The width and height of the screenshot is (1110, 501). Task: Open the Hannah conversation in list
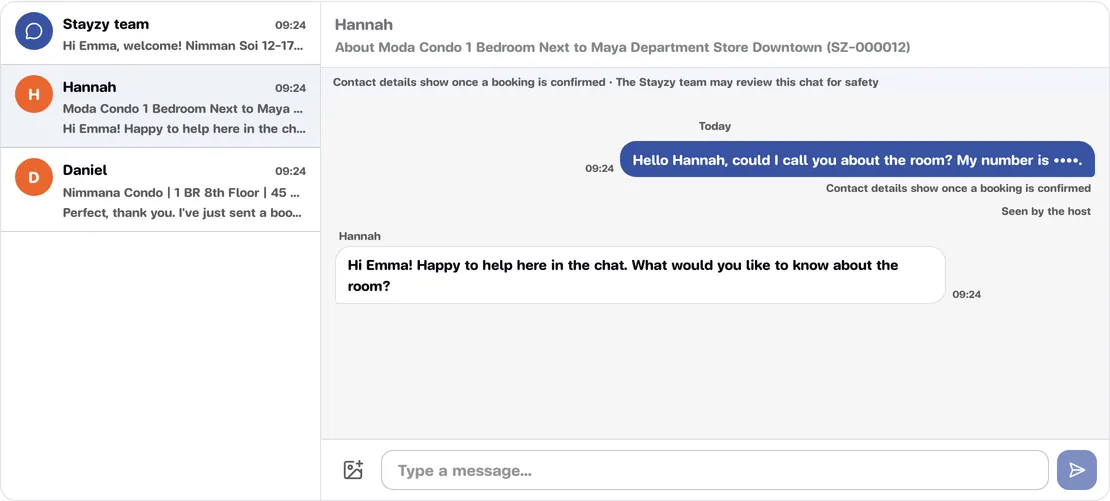click(161, 106)
